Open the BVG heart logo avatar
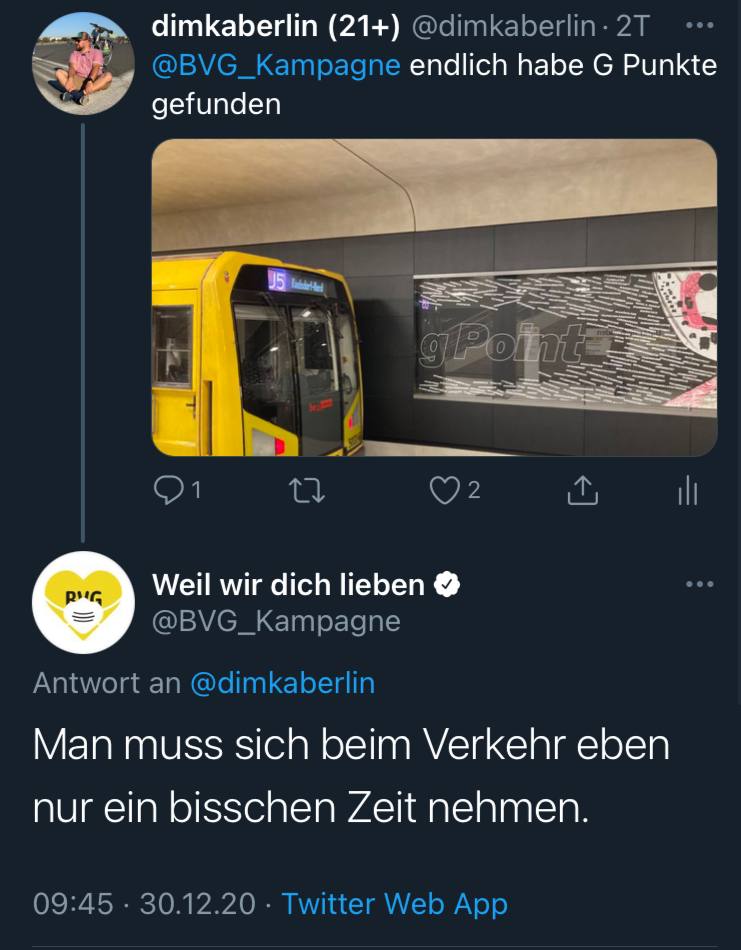Viewport: 741px width, 950px height. (83, 602)
